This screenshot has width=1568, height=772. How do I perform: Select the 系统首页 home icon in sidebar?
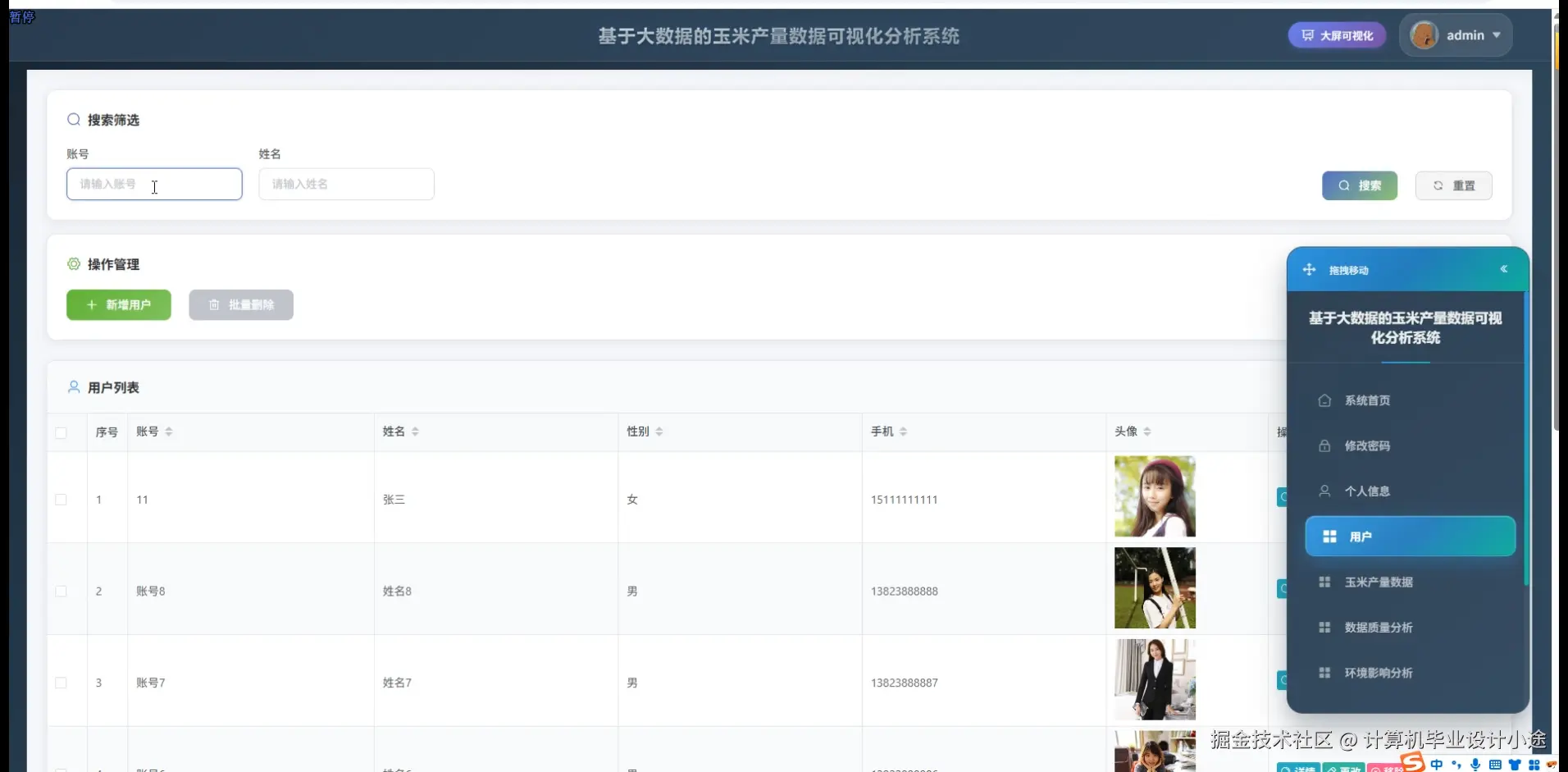tap(1324, 400)
